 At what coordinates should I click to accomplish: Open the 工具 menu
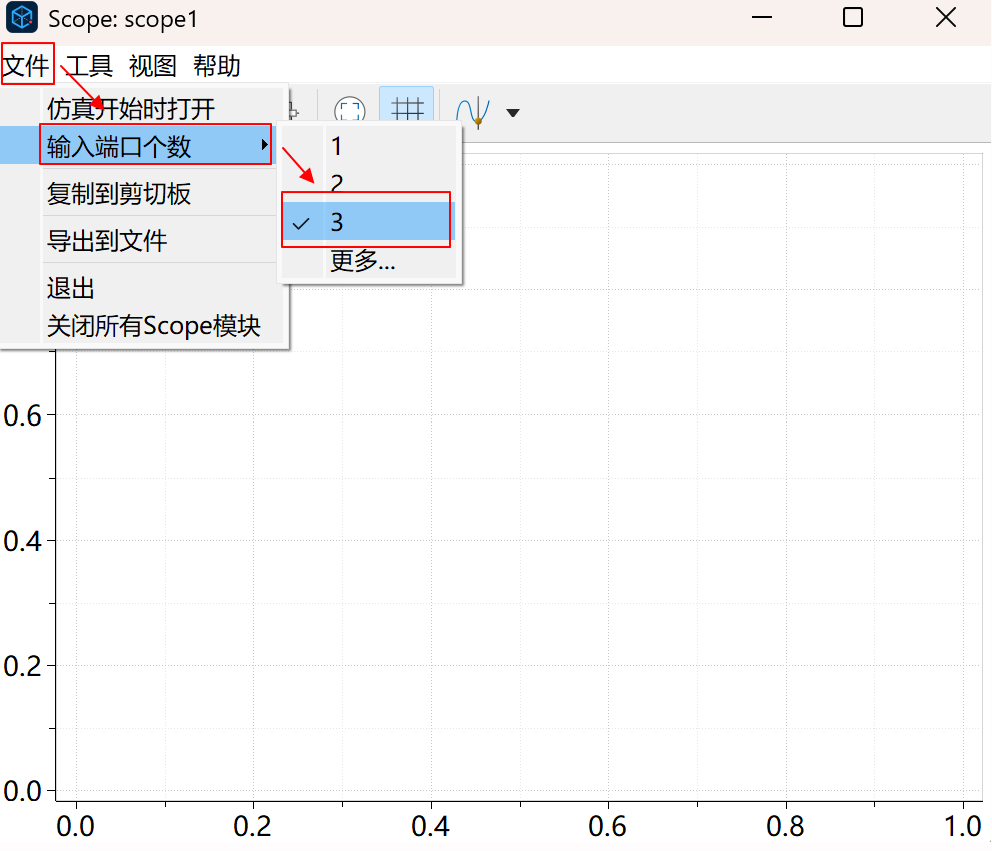pyautogui.click(x=89, y=66)
